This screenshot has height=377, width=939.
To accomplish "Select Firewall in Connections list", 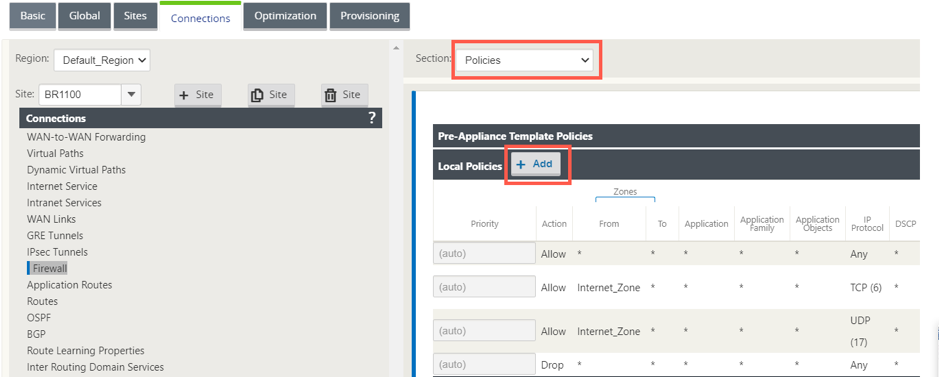I will 50,269.
